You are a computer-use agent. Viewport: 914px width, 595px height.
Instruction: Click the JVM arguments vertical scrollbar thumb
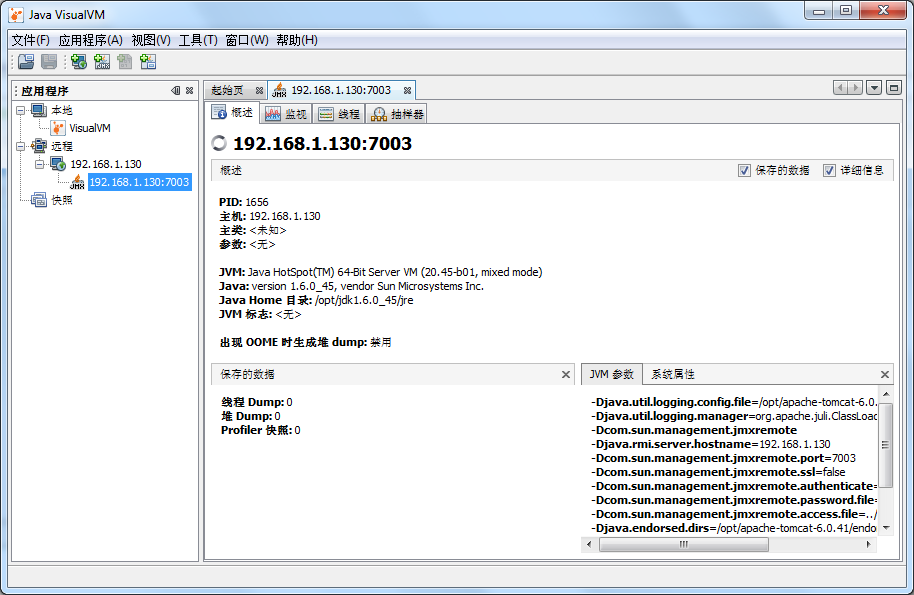point(885,445)
